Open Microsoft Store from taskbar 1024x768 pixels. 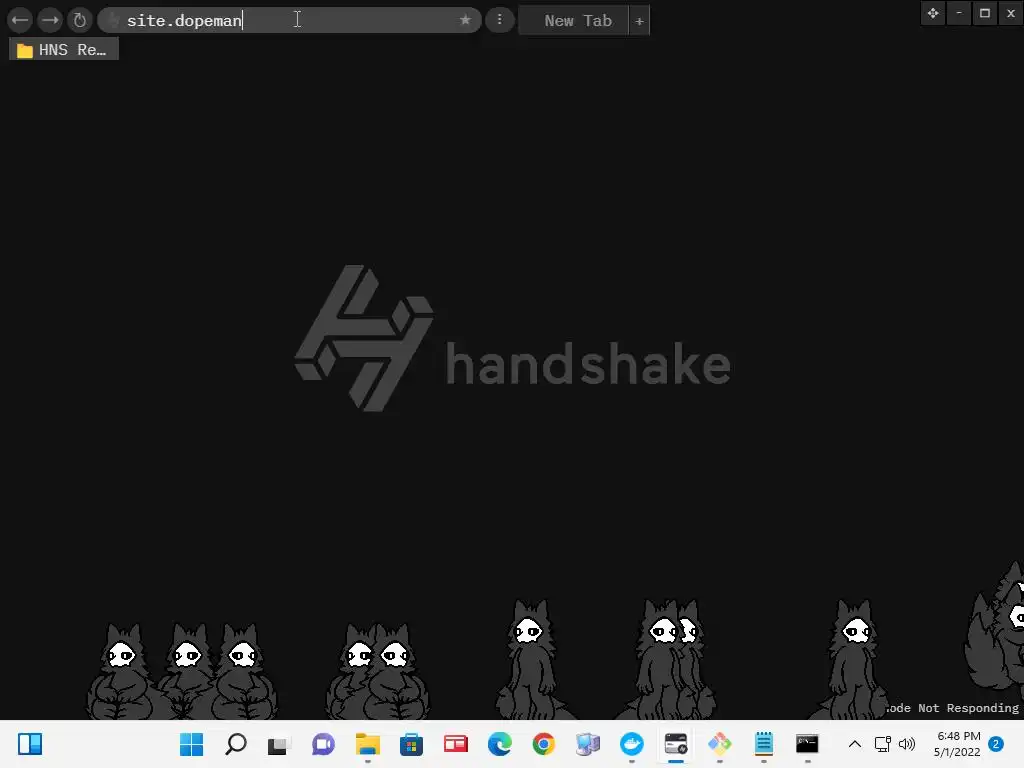[411, 744]
